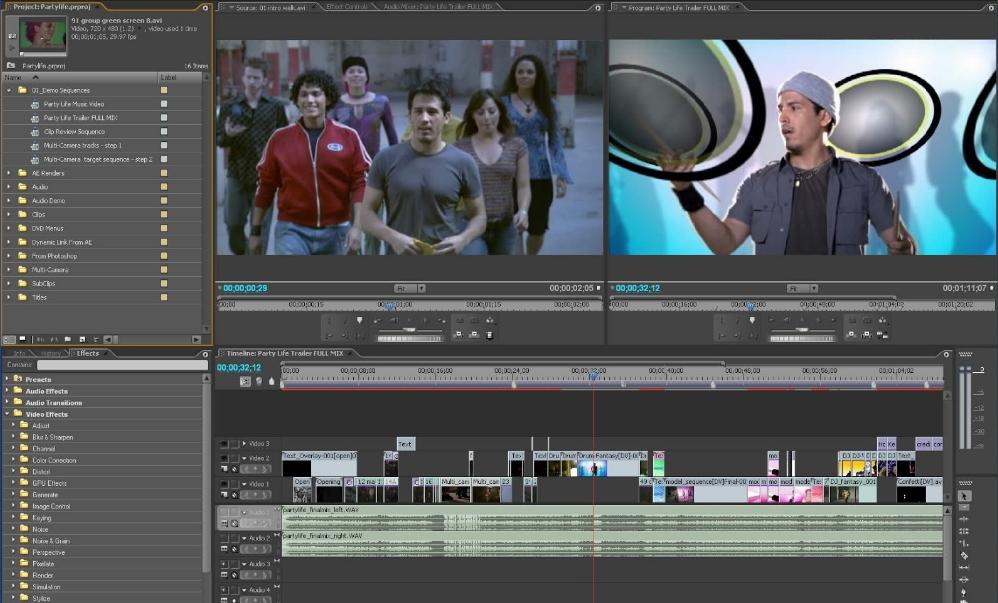The width and height of the screenshot is (998, 603).
Task: Sort the Project panel by Name column
Action: 80,77
